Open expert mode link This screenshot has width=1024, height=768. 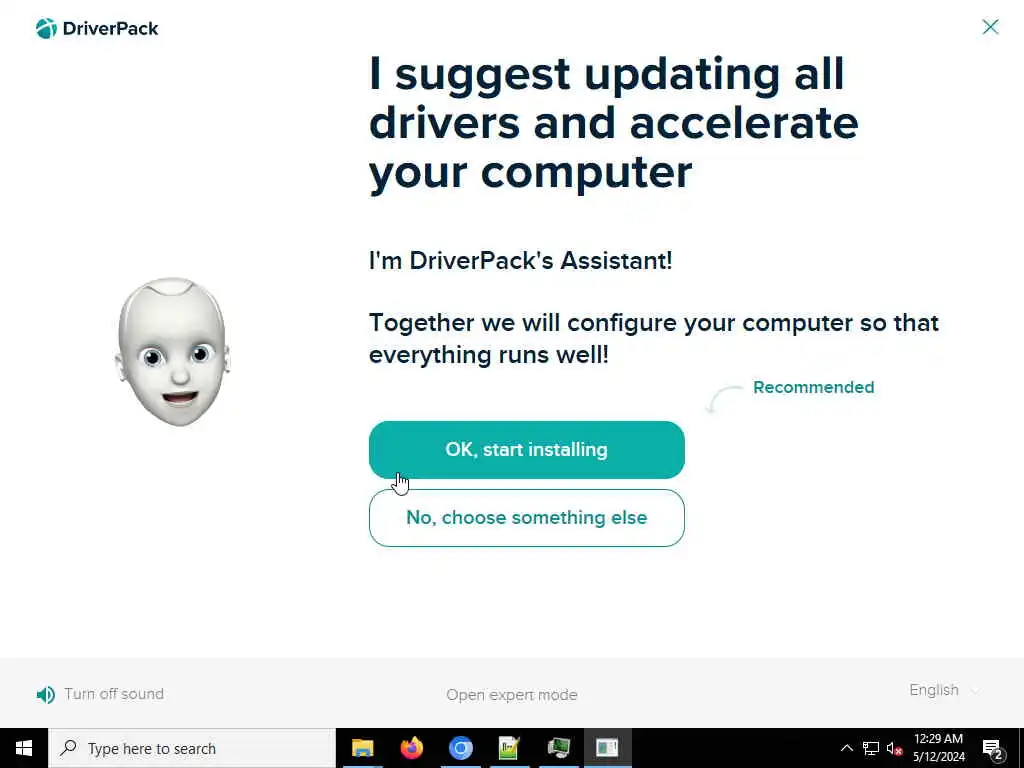[x=512, y=695]
